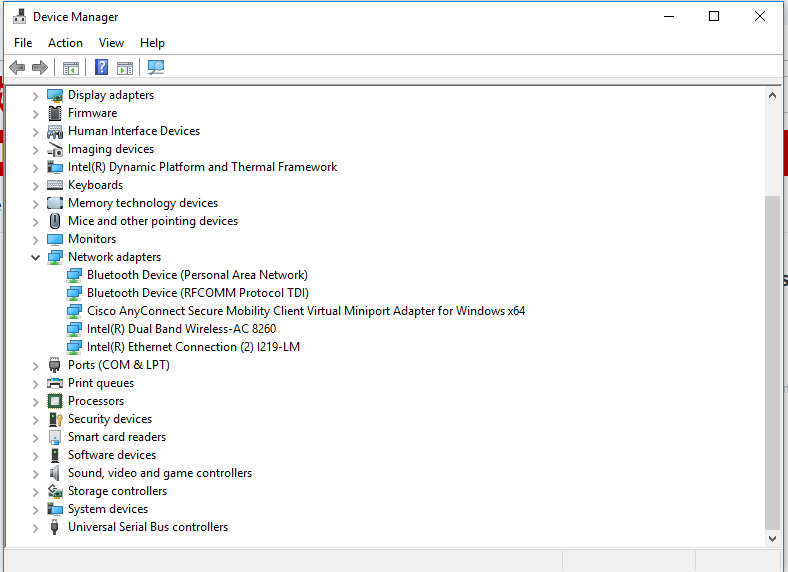This screenshot has width=788, height=572.
Task: Expand the Keyboards node
Action: click(35, 185)
